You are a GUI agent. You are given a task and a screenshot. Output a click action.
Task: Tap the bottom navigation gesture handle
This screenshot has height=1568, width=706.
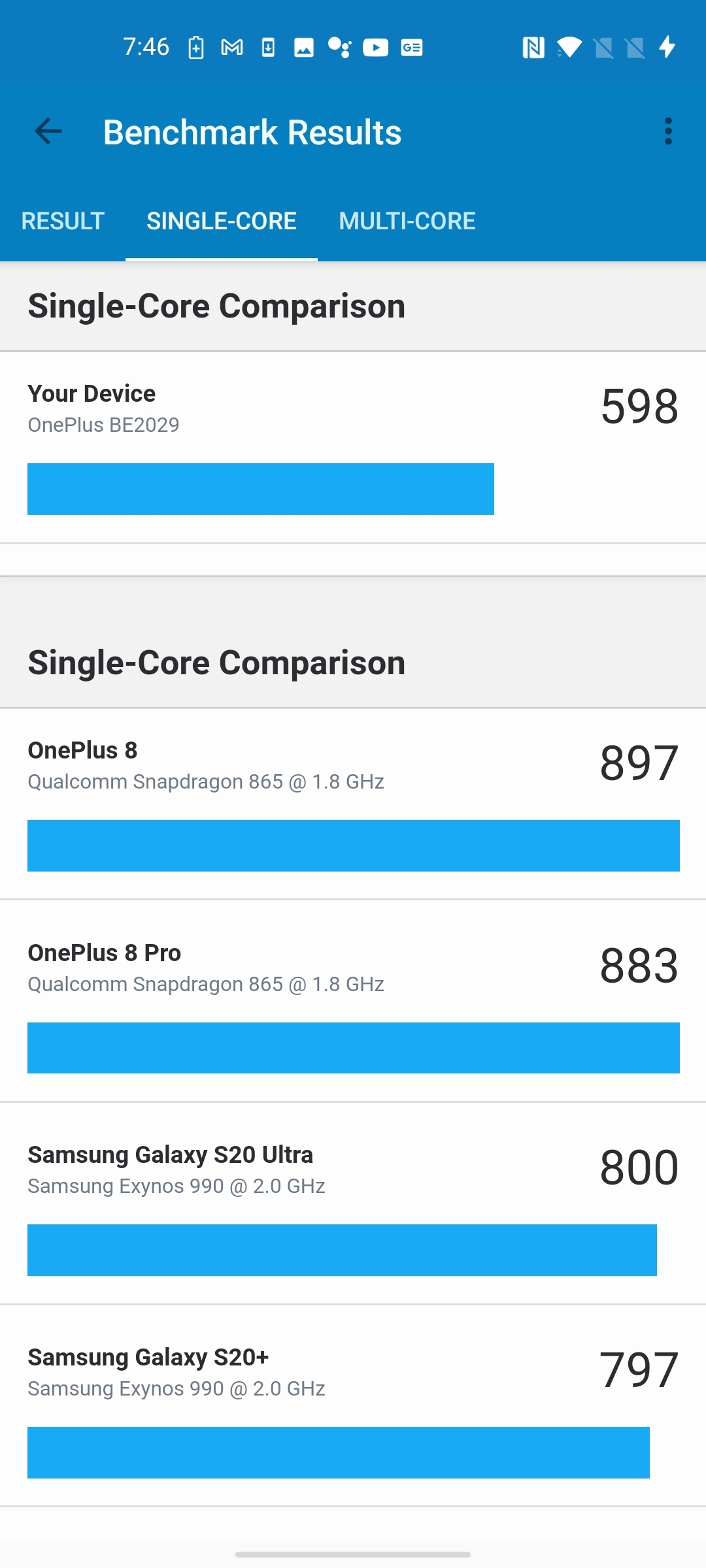[353, 1554]
